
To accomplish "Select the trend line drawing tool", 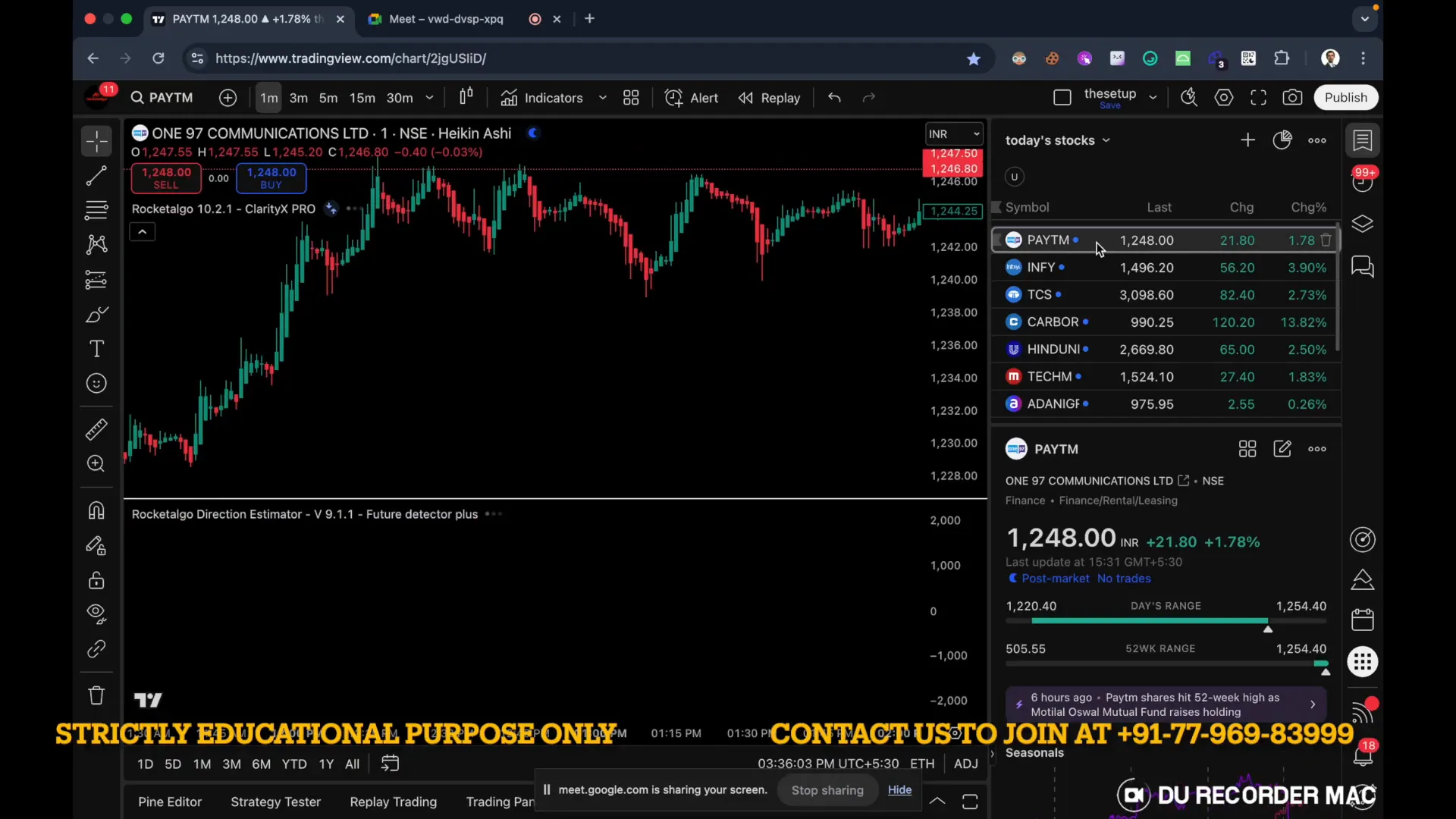I will [x=96, y=176].
